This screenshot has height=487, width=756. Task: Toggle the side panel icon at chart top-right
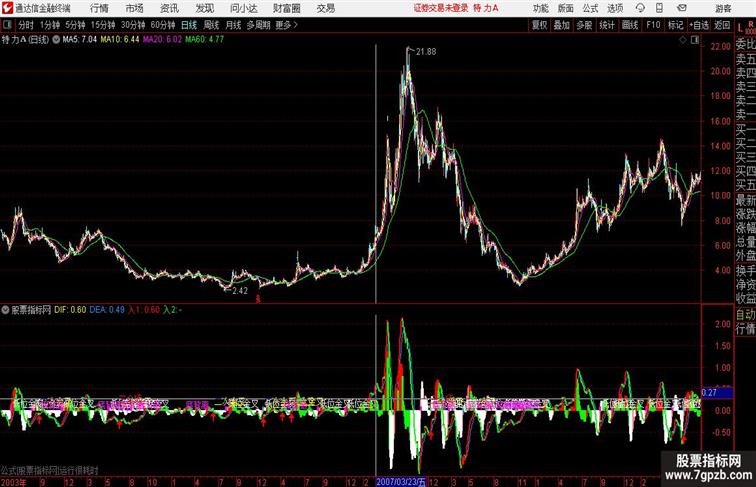(695, 40)
